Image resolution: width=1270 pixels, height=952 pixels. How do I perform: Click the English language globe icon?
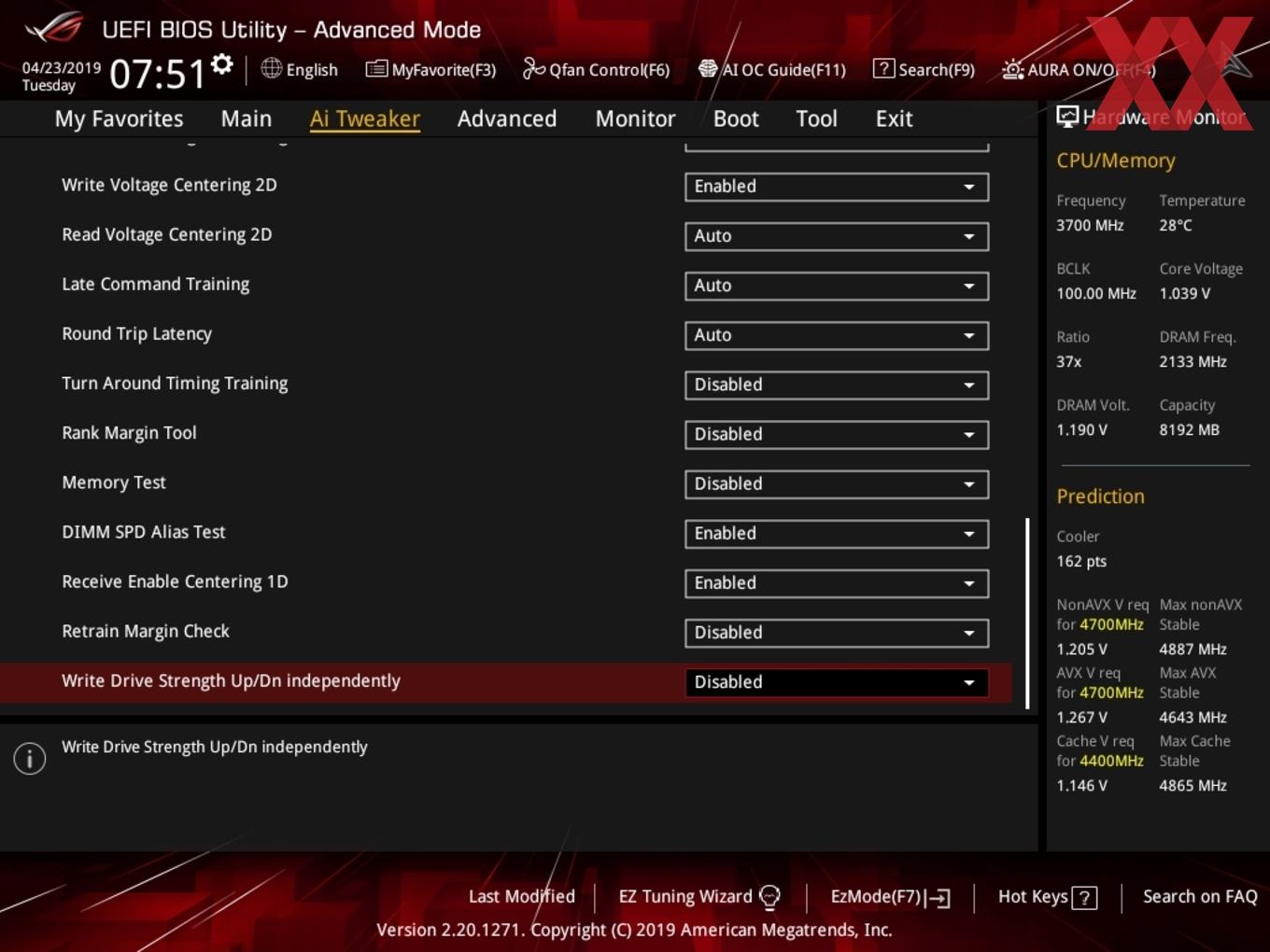pyautogui.click(x=271, y=68)
